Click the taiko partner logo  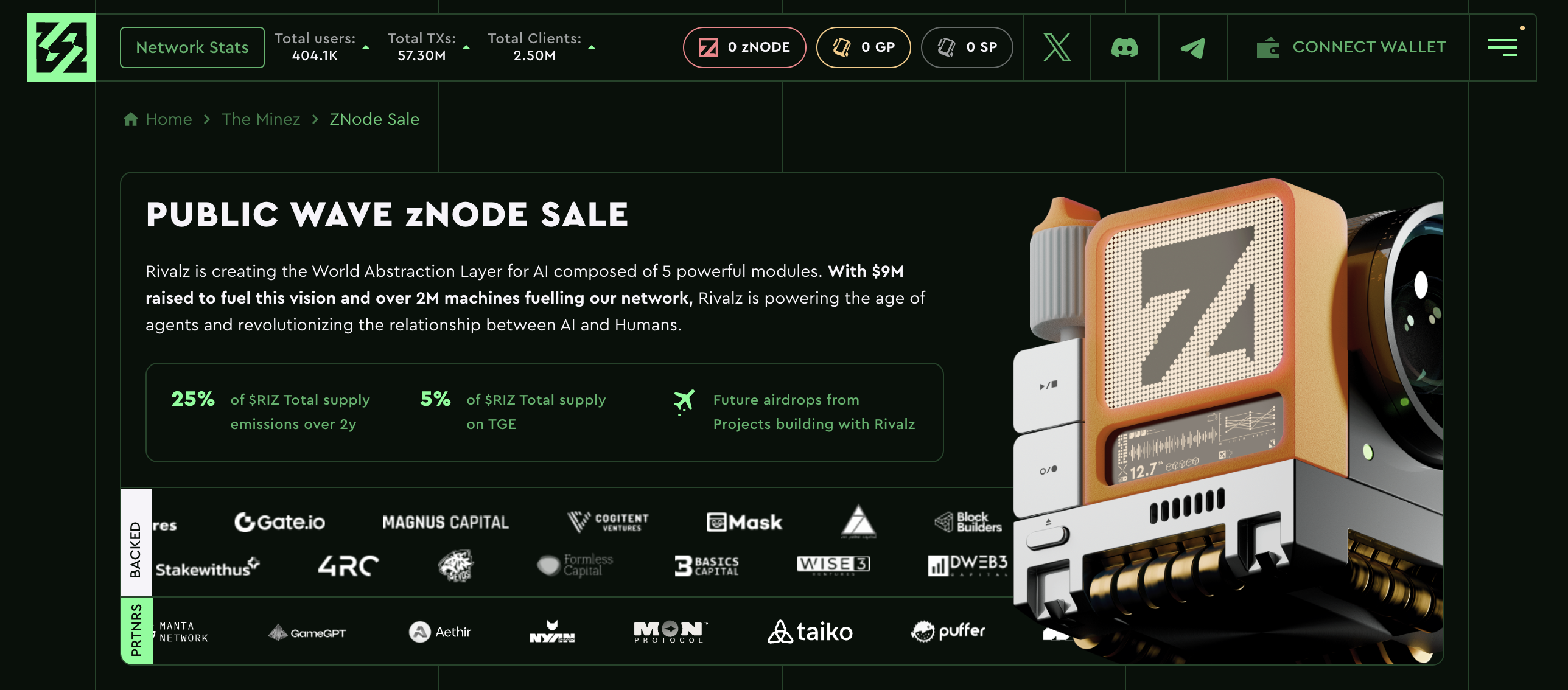[810, 632]
